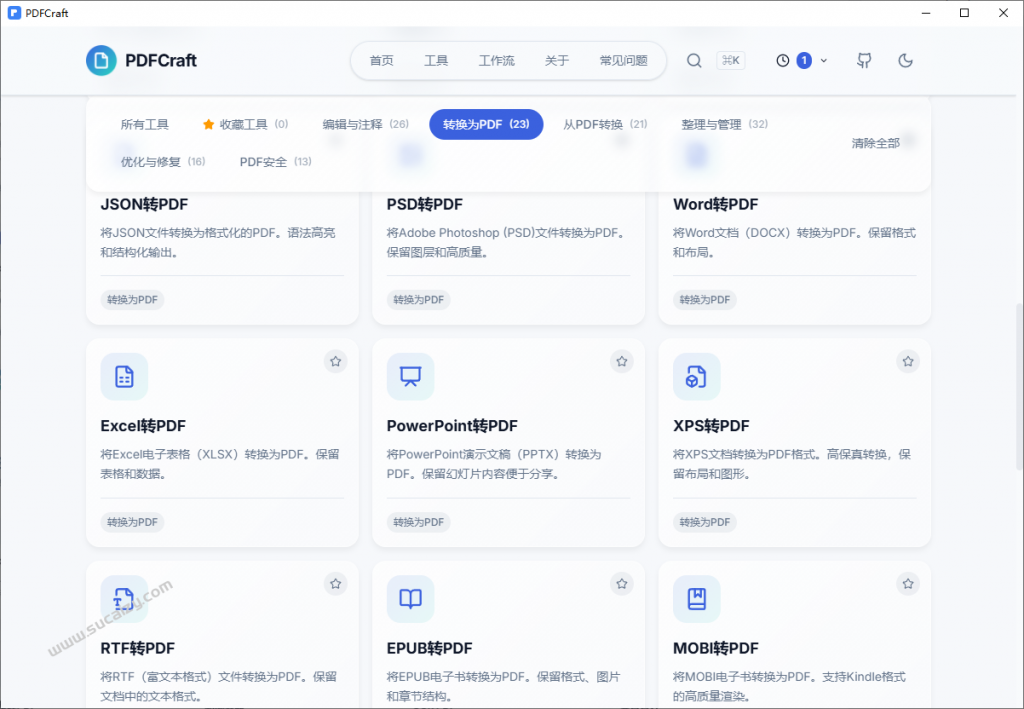The image size is (1024, 709).
Task: Click the orange star on 收藏工具
Action: [208, 124]
